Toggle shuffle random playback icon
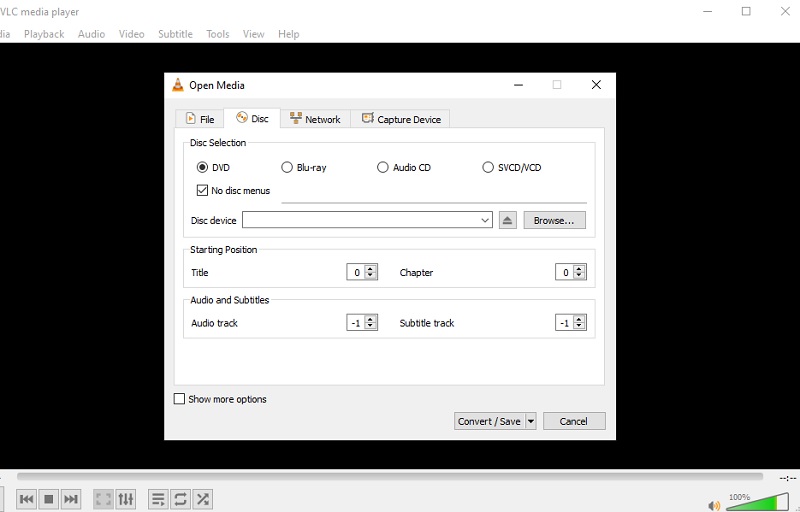Image resolution: width=800 pixels, height=512 pixels. 203,499
